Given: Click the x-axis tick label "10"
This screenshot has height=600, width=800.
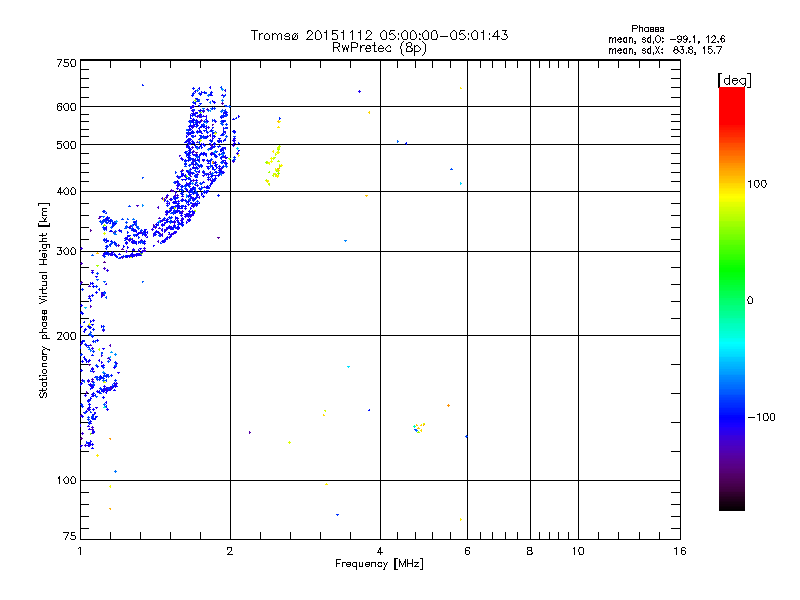Looking at the screenshot, I should coord(578,551).
